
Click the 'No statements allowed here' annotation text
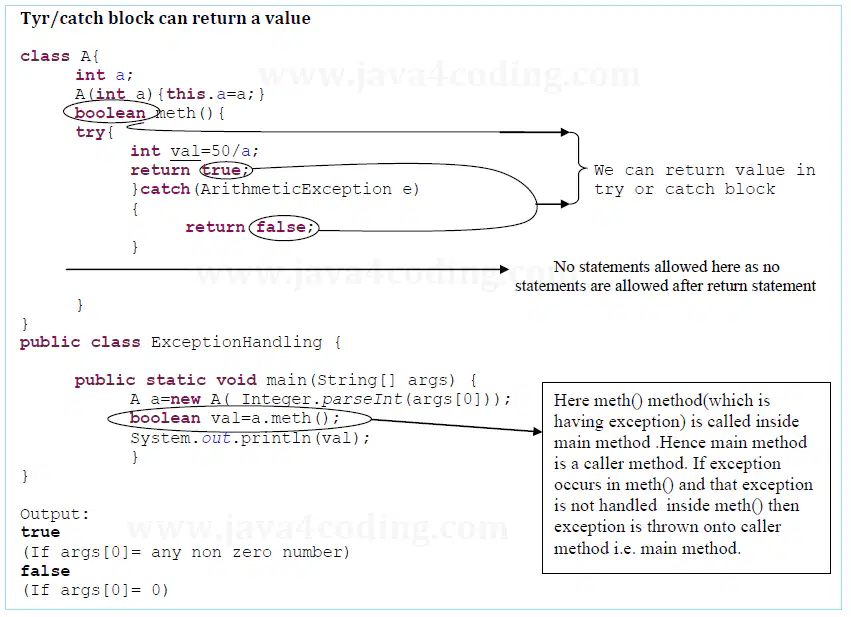point(665,276)
